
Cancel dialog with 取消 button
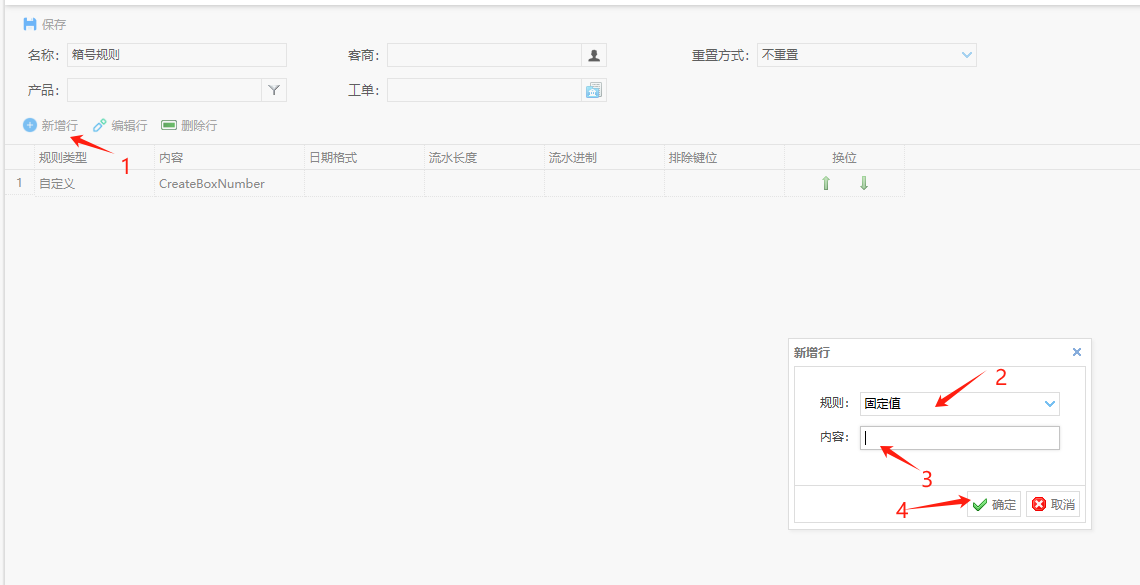tap(1053, 505)
